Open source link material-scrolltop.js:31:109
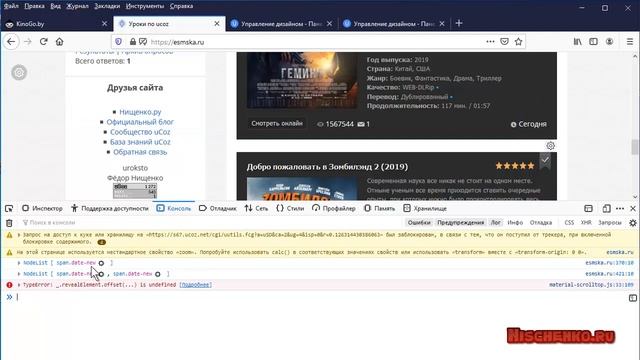Viewport: 640px width, 360px height. coord(591,285)
